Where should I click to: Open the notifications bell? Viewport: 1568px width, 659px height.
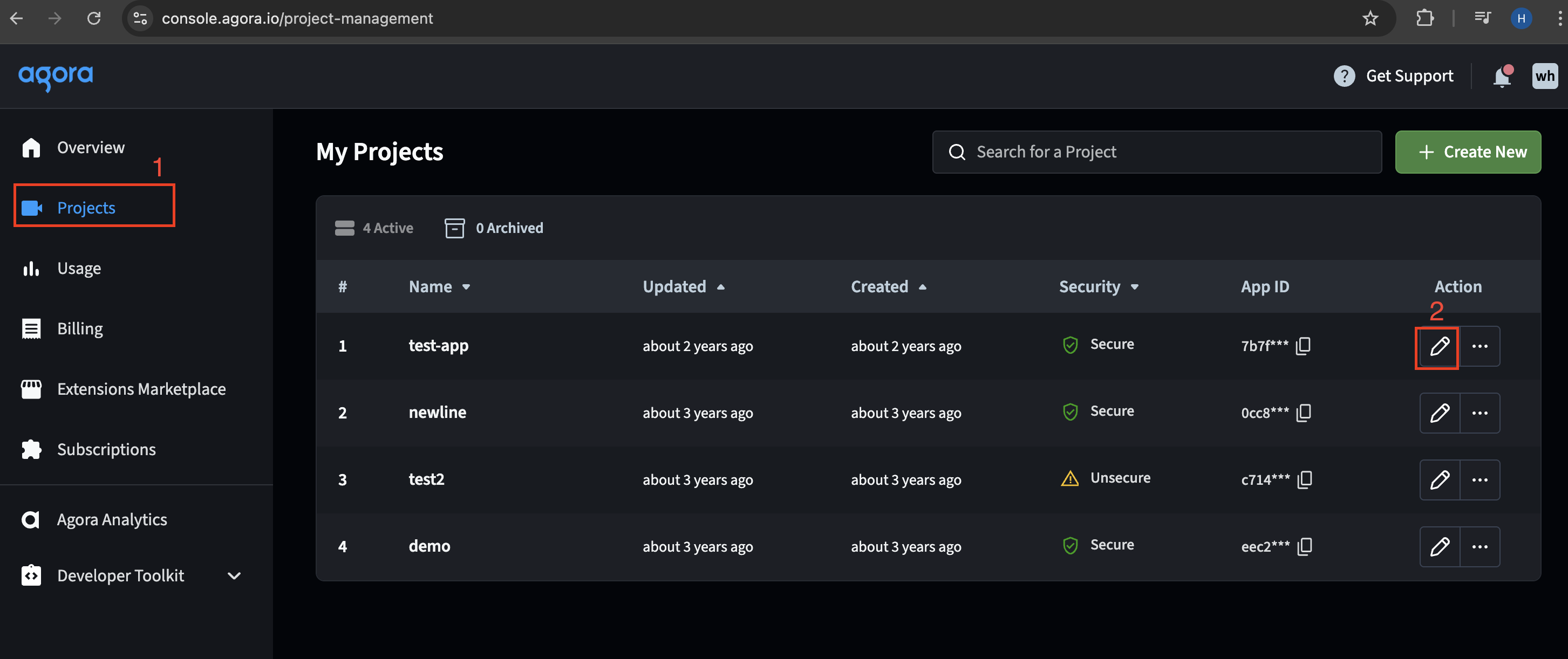click(x=1502, y=76)
